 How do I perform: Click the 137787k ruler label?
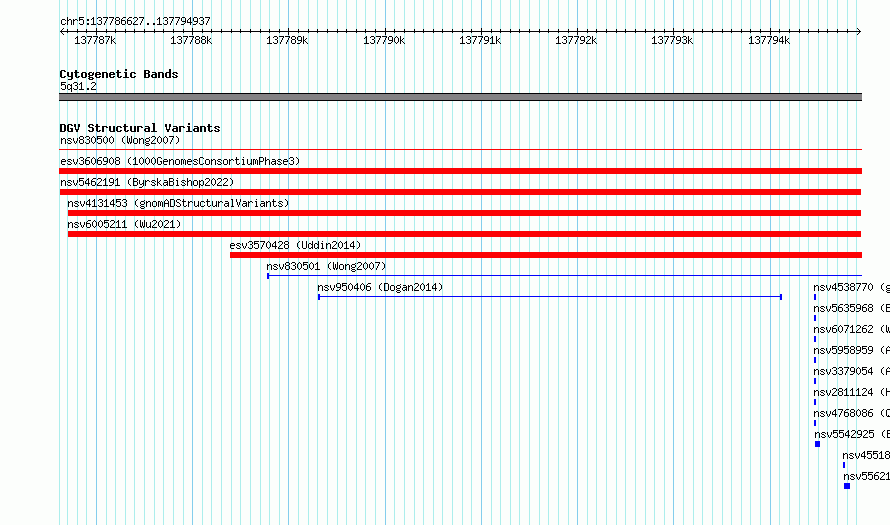[95, 40]
